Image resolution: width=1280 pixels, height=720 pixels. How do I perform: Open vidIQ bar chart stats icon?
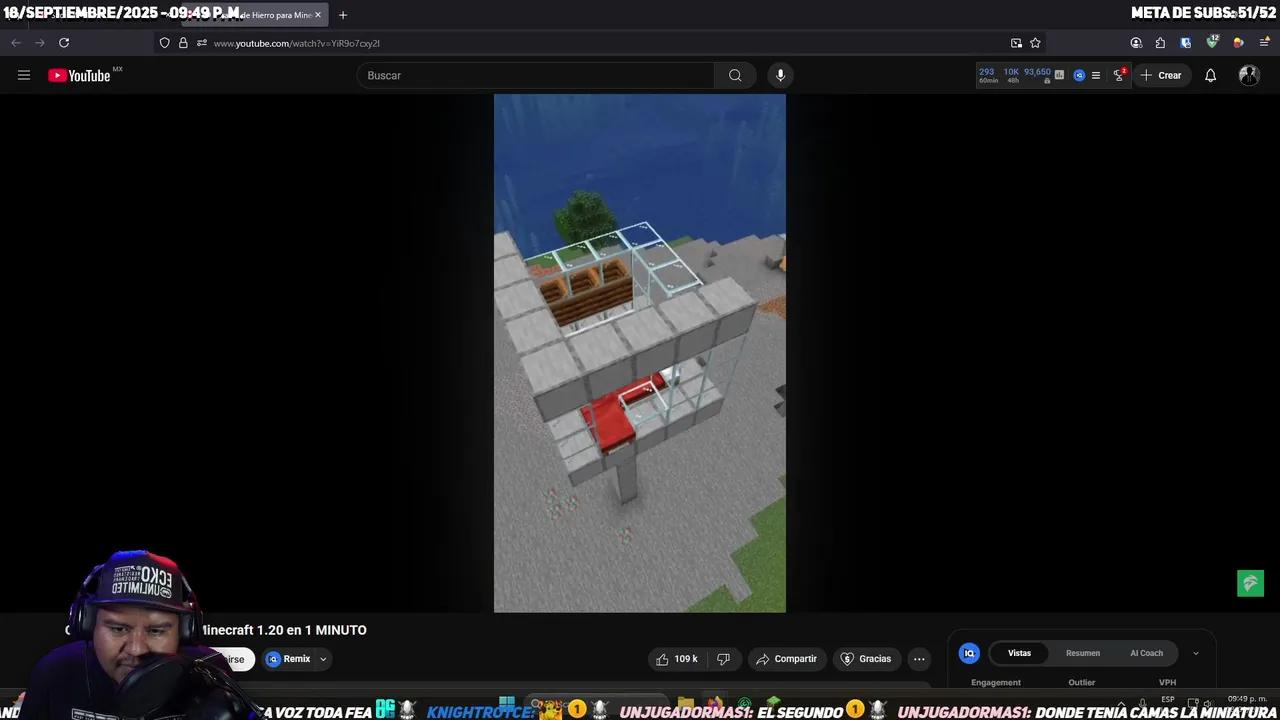point(1059,74)
